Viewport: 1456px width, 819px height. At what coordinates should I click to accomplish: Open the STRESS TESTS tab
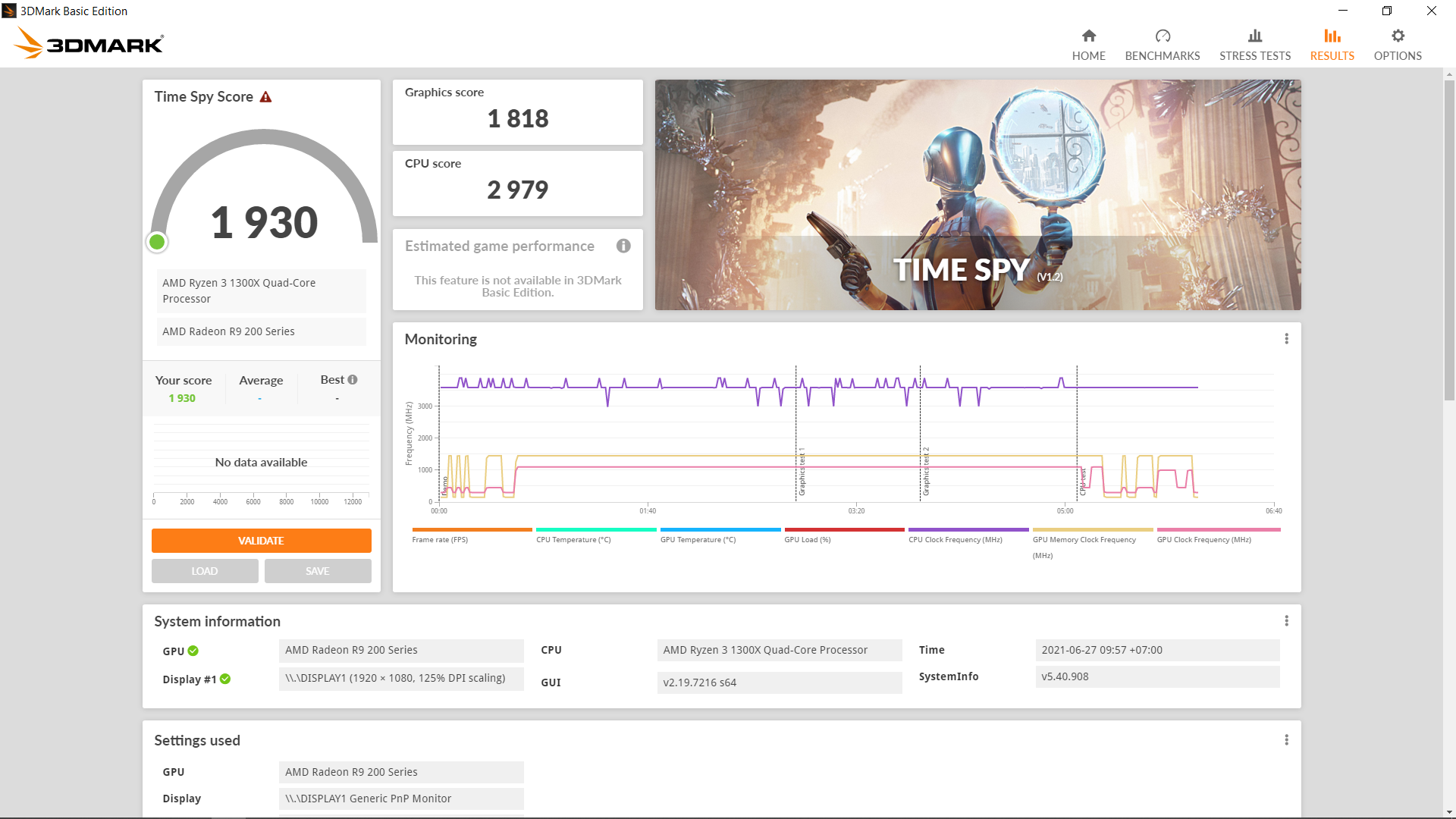point(1255,45)
